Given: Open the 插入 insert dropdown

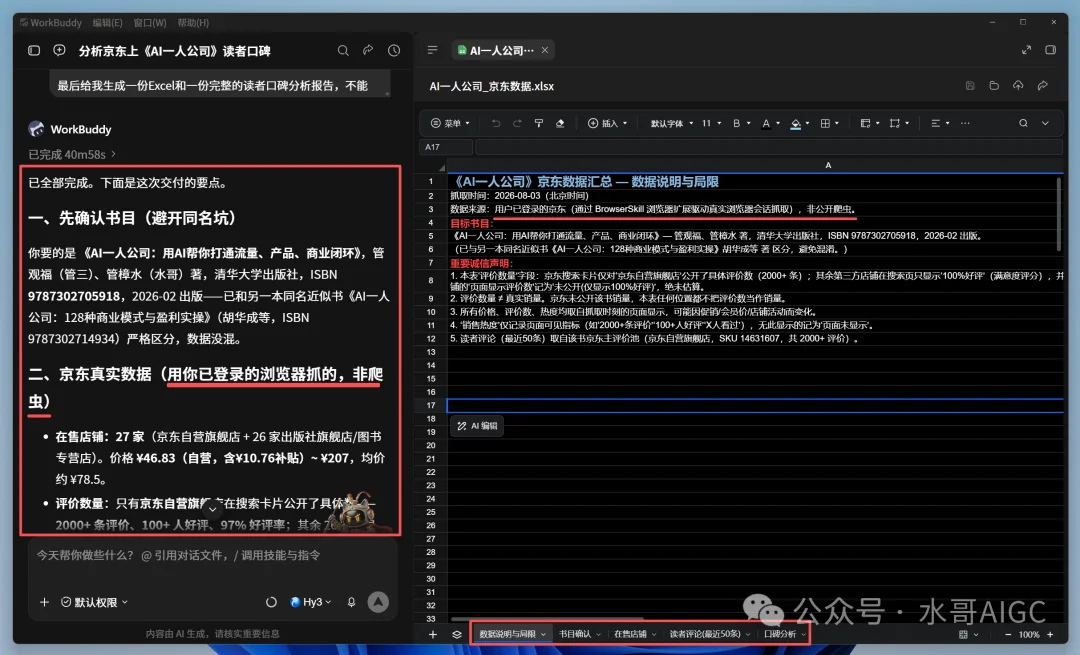Looking at the screenshot, I should click(608, 123).
